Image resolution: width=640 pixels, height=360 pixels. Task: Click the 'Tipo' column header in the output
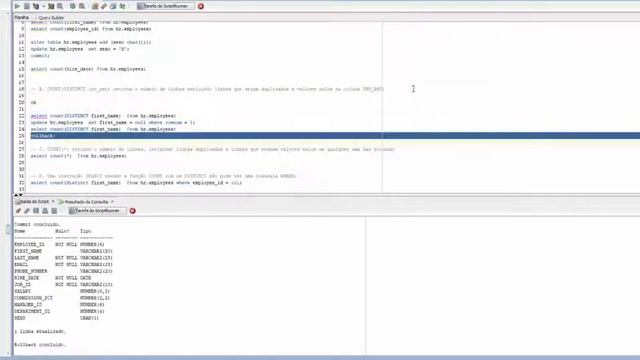(x=85, y=231)
